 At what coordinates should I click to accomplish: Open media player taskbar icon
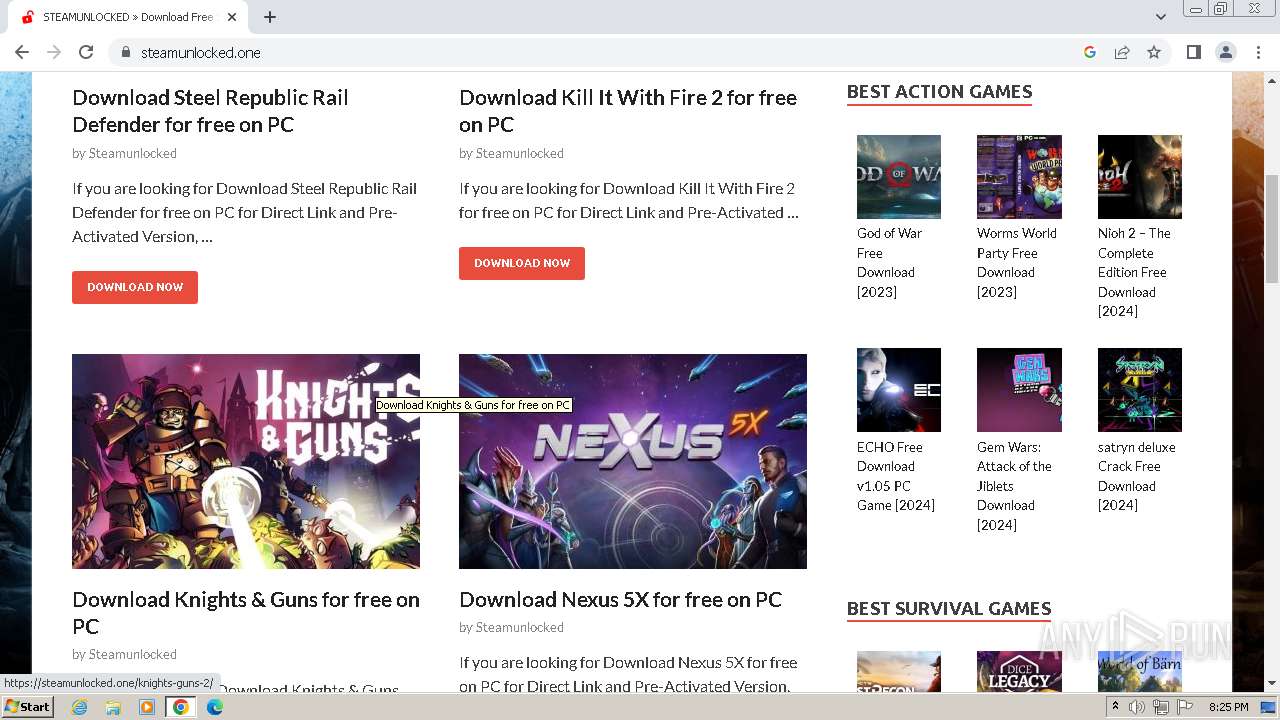pyautogui.click(x=147, y=707)
